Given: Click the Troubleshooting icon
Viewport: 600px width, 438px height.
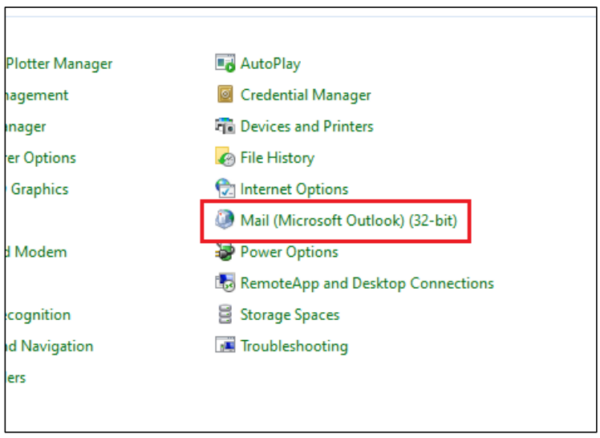Looking at the screenshot, I should point(225,346).
